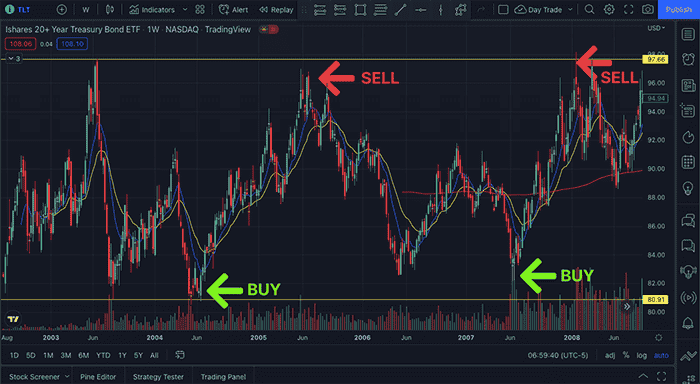Switch to the Pine Editor tab

[98, 377]
